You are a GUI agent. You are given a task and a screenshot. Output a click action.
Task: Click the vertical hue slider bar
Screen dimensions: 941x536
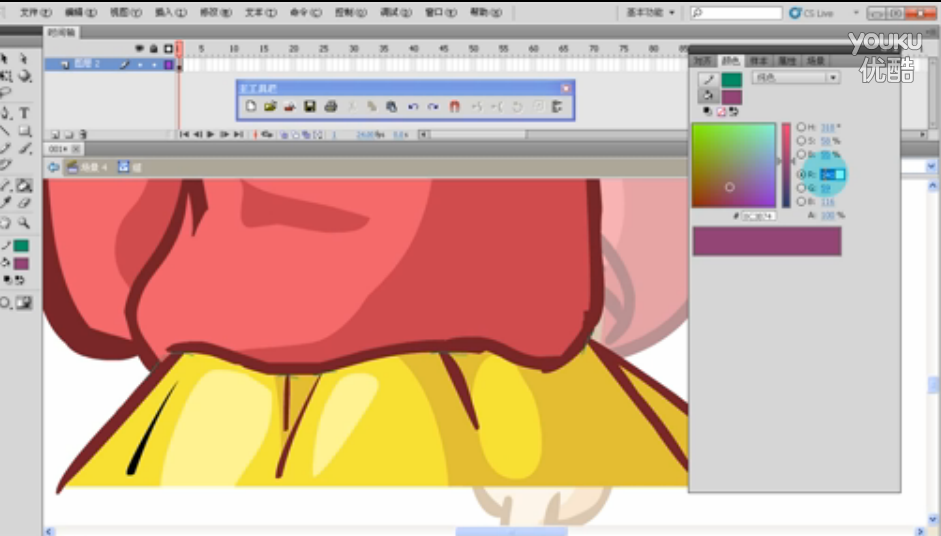(x=786, y=165)
